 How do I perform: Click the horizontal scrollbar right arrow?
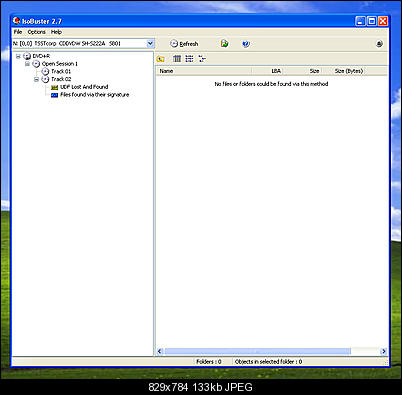tap(383, 351)
